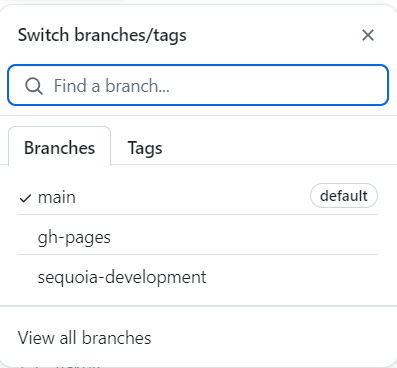The width and height of the screenshot is (397, 368).
Task: Go to the full branches page link
Action: click(84, 338)
